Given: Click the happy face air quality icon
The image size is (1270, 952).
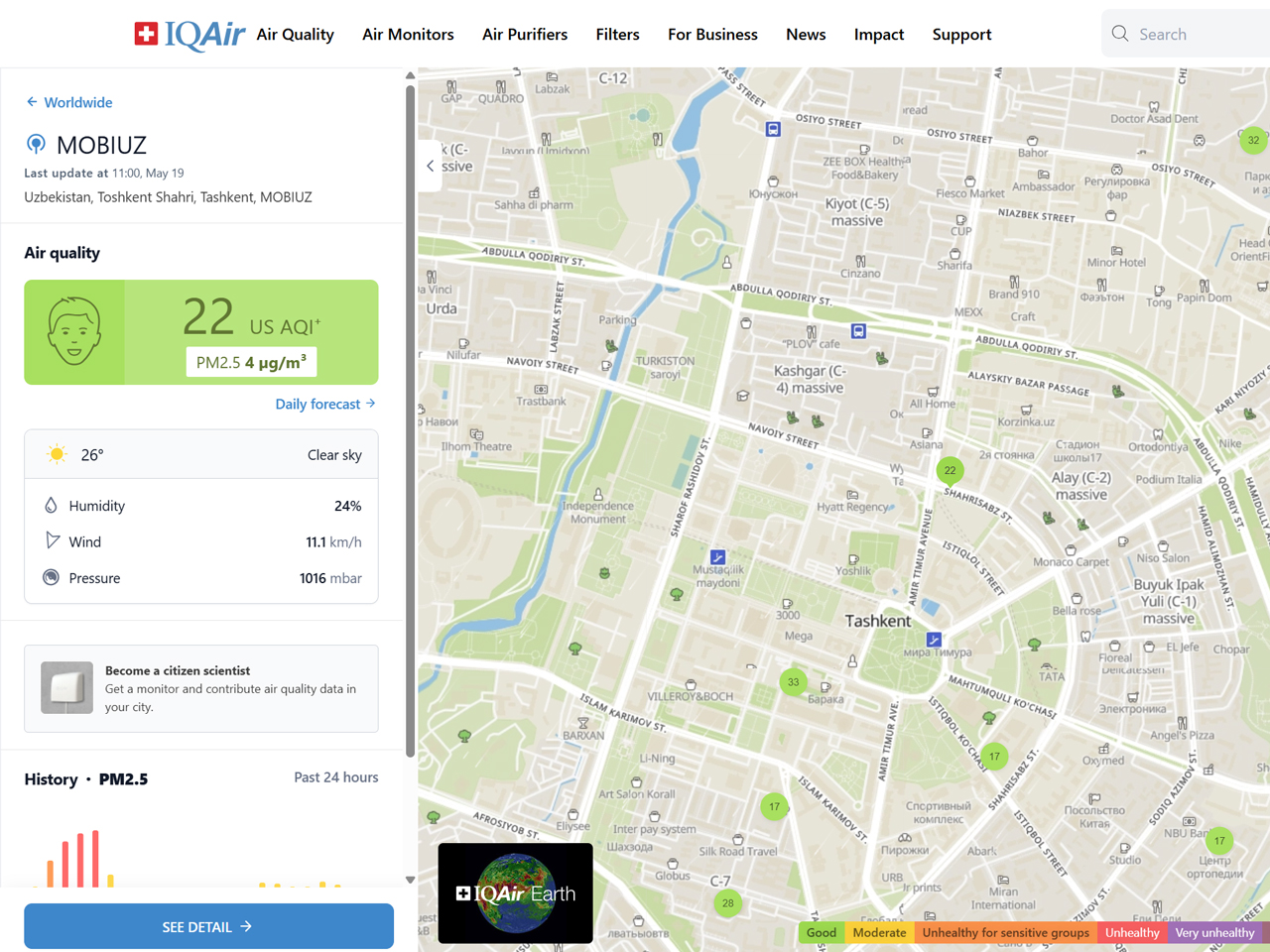Looking at the screenshot, I should (x=74, y=332).
